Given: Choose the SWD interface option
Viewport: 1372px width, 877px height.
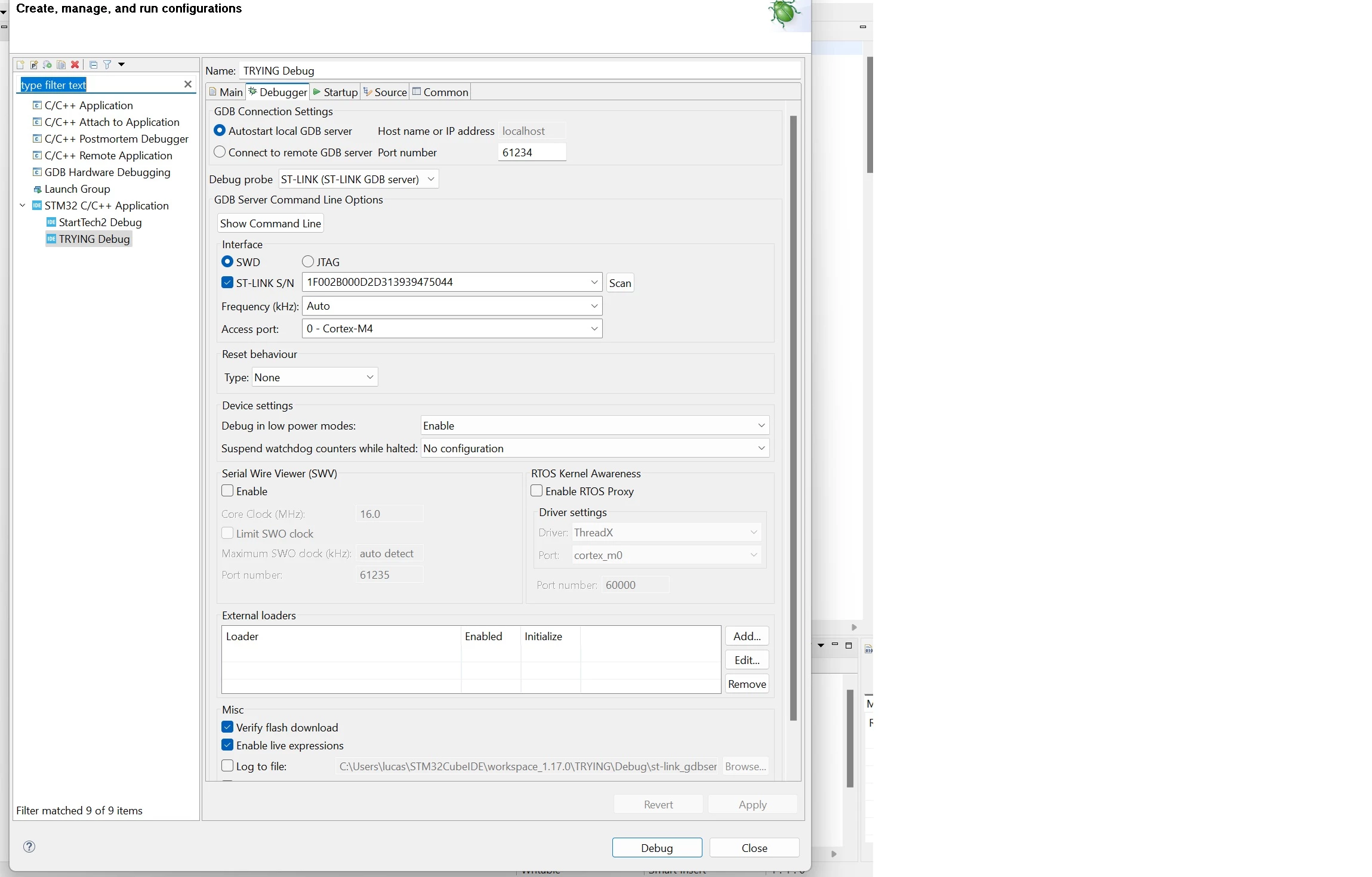Looking at the screenshot, I should point(227,262).
